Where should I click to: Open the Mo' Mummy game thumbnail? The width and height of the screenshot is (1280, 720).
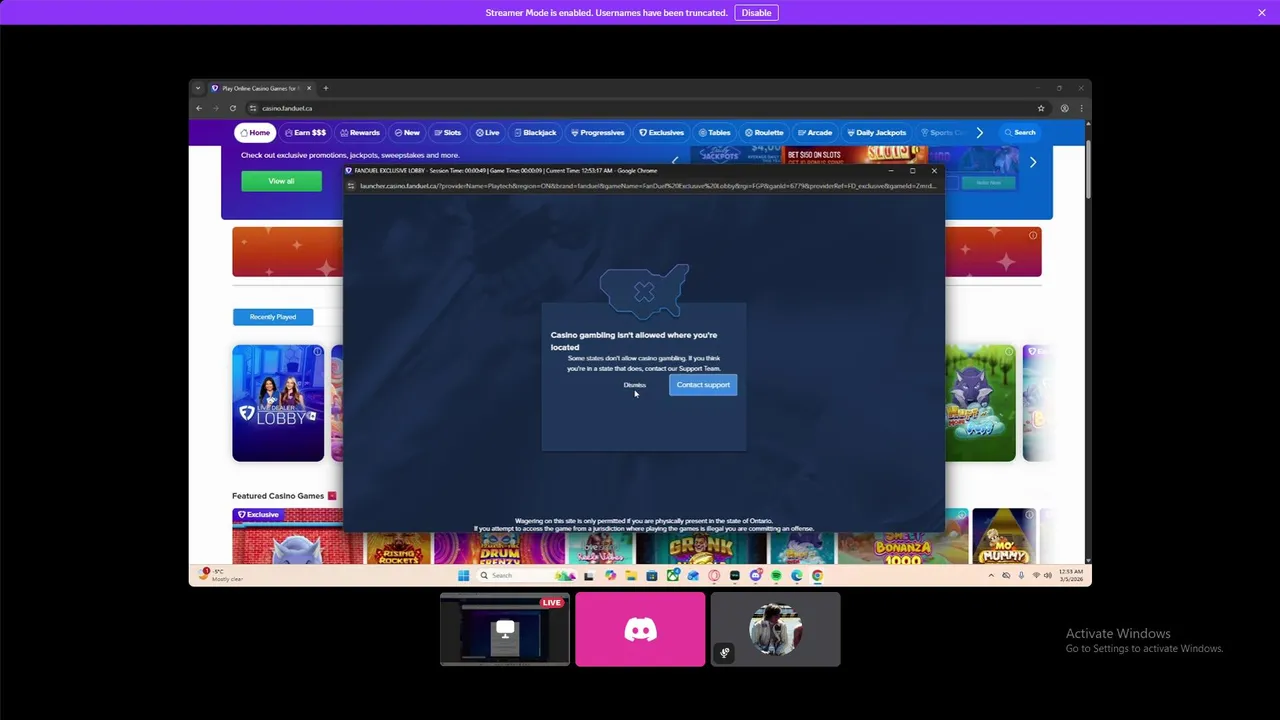pos(1004,538)
